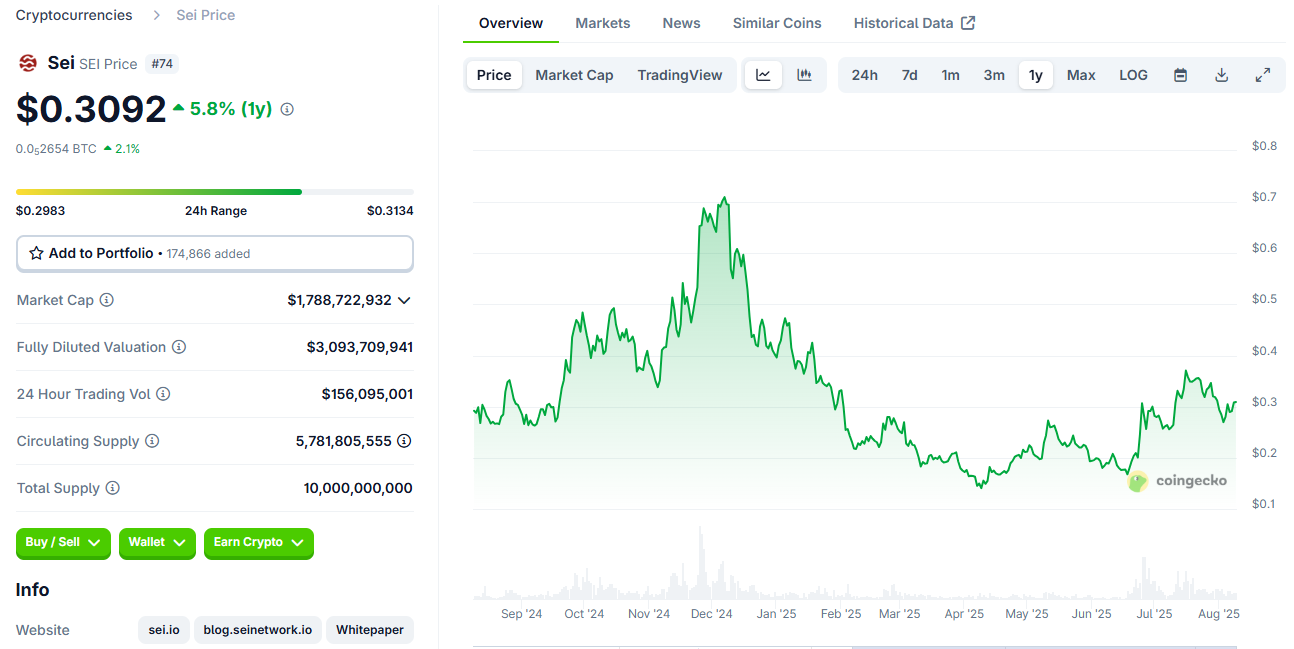Click the $1,788,722,932 market cap value

[x=339, y=300]
